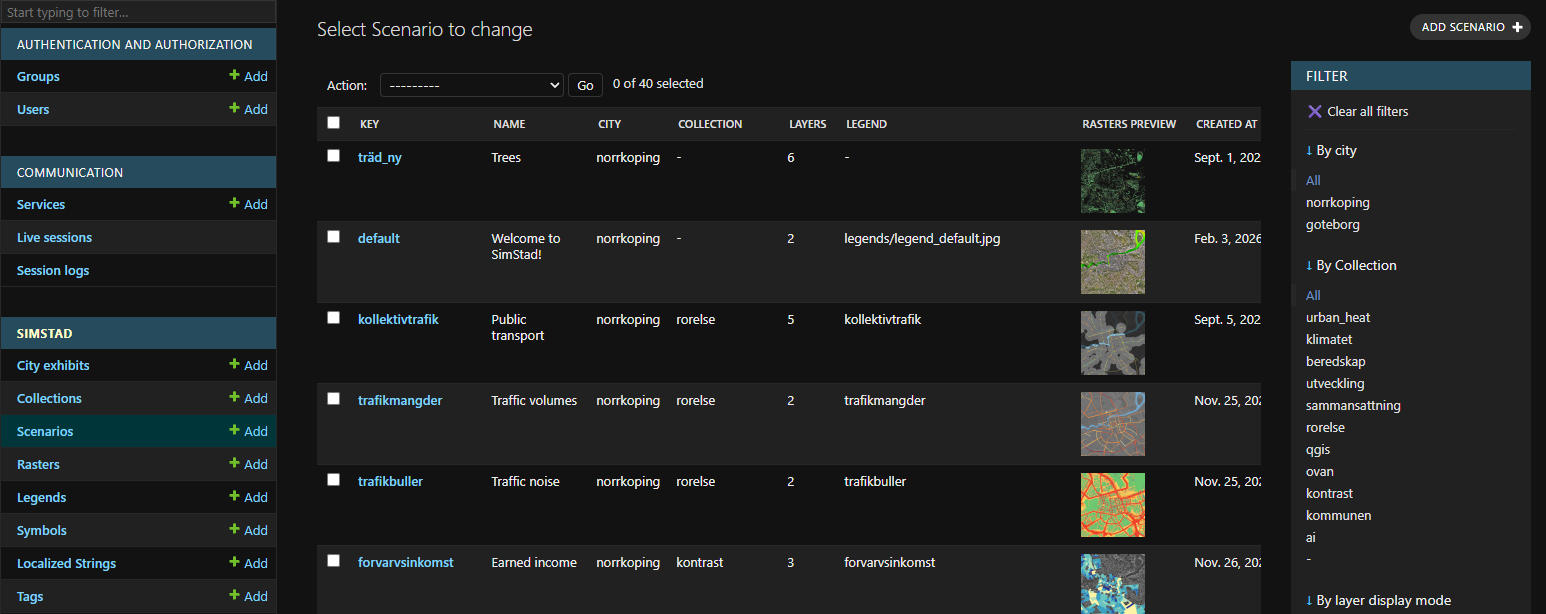
Task: Focus the sidebar filter input
Action: pos(138,13)
